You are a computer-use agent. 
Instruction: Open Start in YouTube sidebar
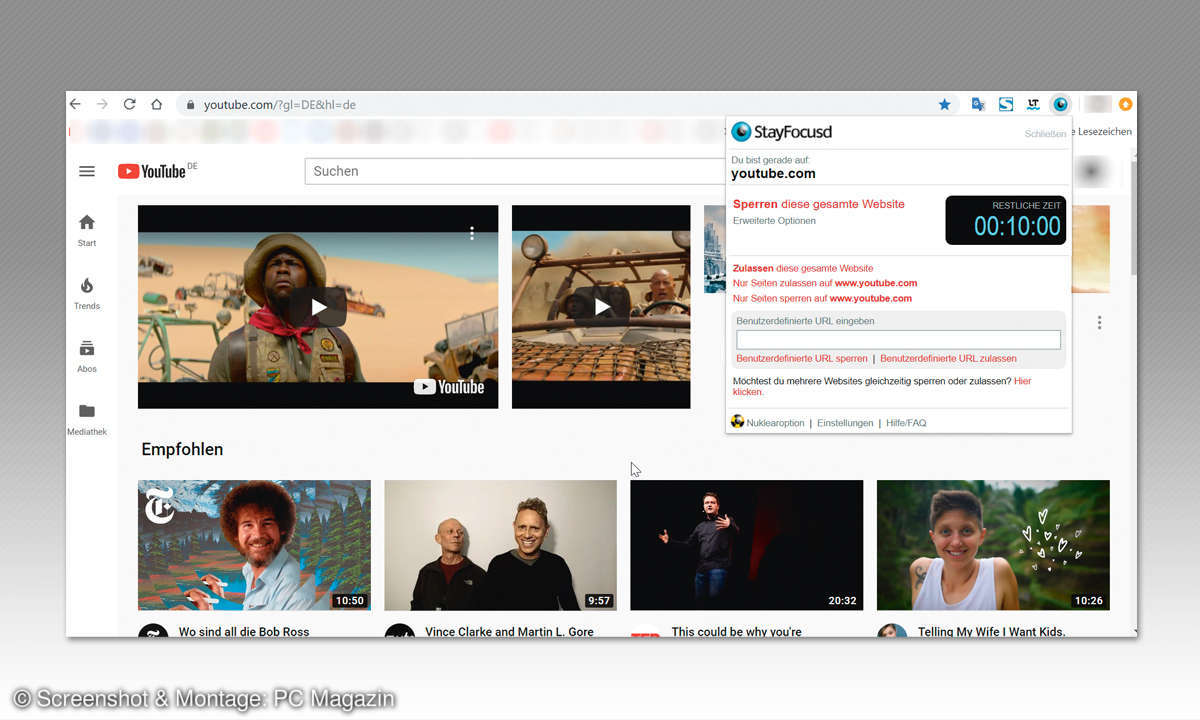pyautogui.click(x=87, y=229)
